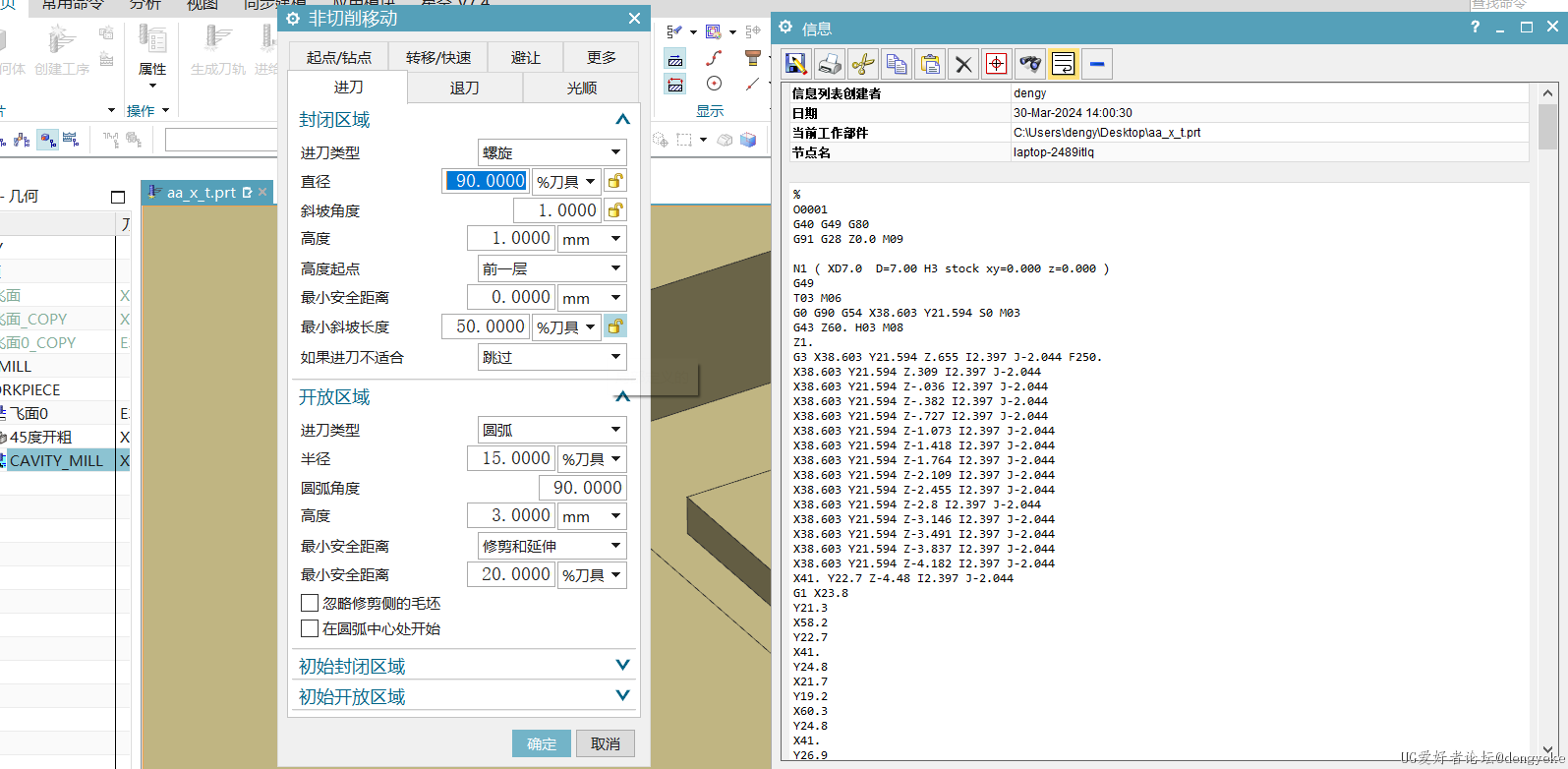Open open-area 进刀类型 dropdown showing 圆弧
The width and height of the screenshot is (1568, 769).
click(552, 430)
